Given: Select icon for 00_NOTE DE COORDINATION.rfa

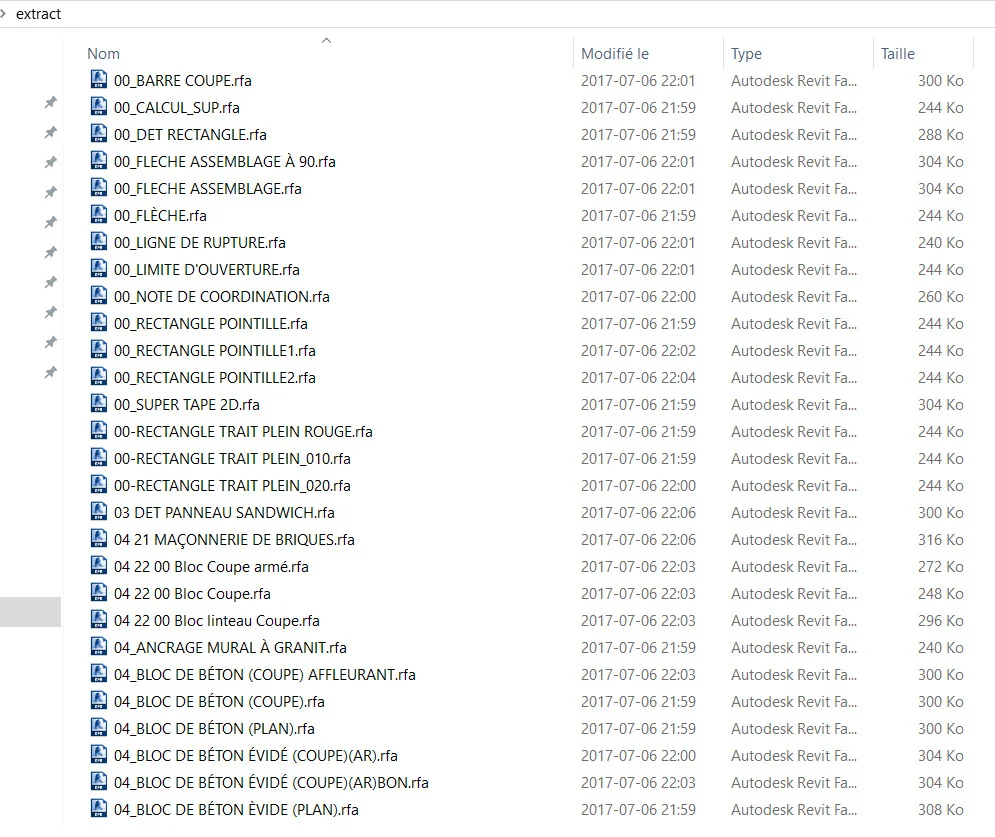Looking at the screenshot, I should pyautogui.click(x=99, y=295).
